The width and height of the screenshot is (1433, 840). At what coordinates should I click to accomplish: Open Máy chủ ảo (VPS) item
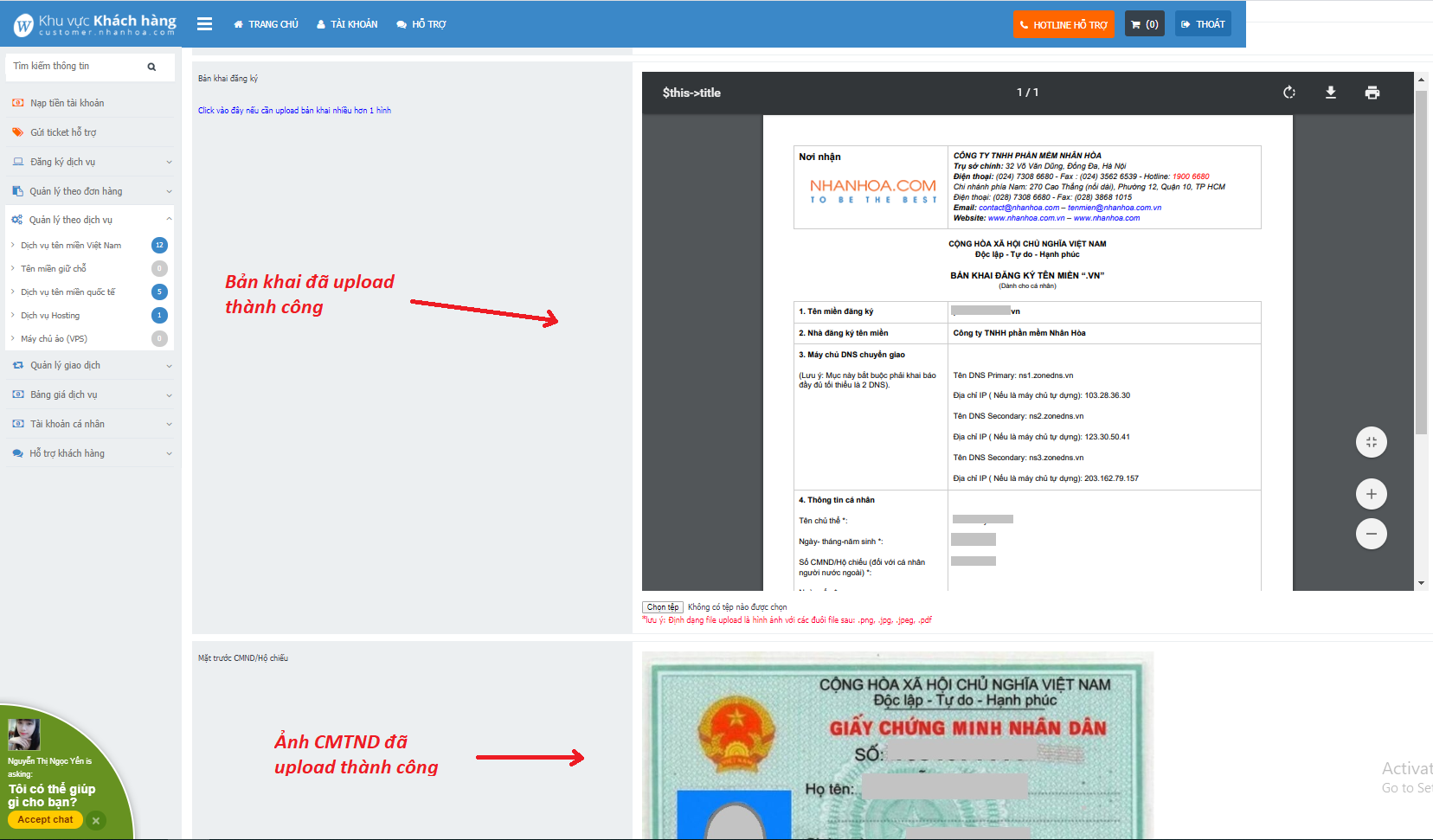(54, 339)
